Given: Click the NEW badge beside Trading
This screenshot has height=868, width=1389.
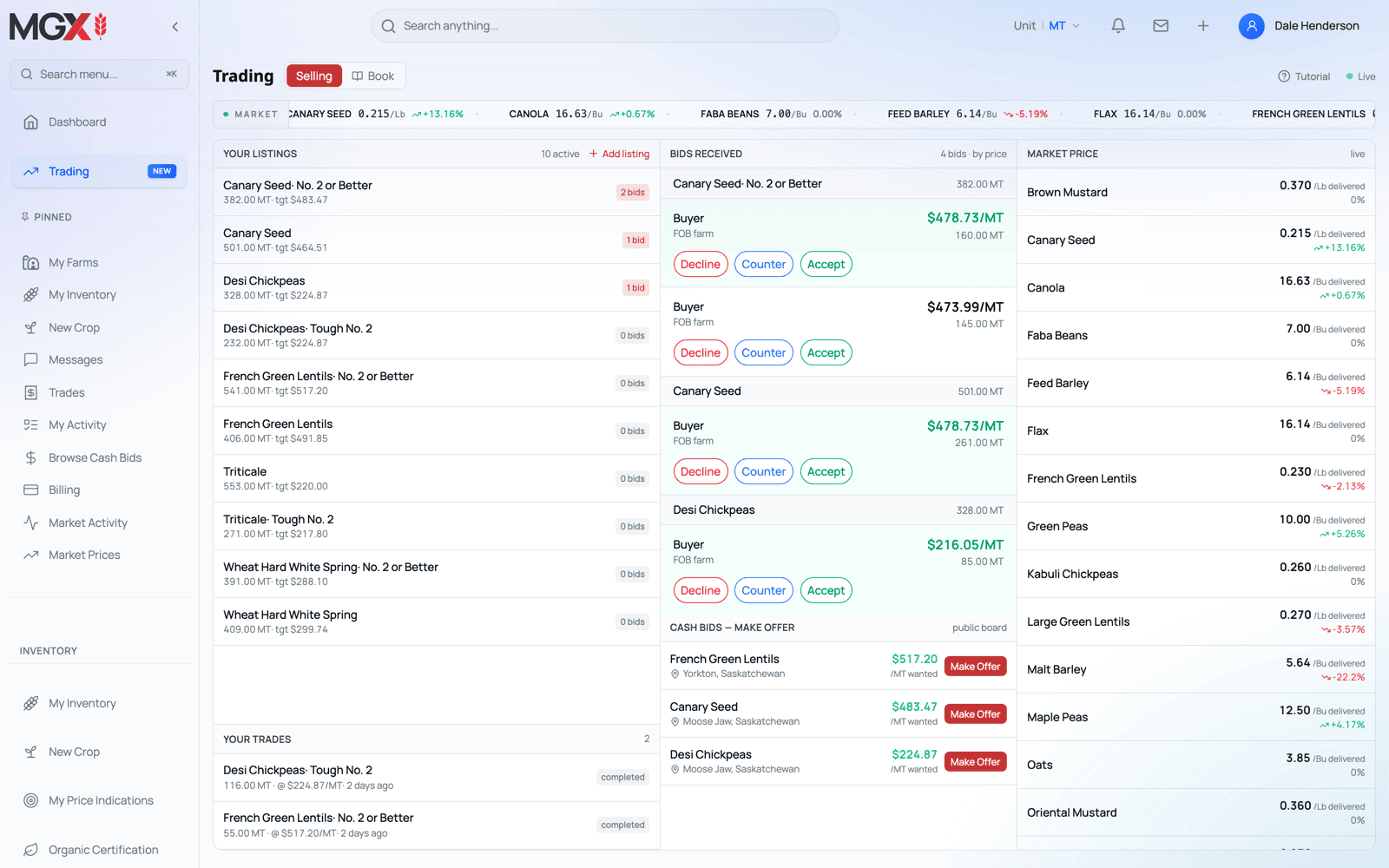Looking at the screenshot, I should click(x=161, y=172).
